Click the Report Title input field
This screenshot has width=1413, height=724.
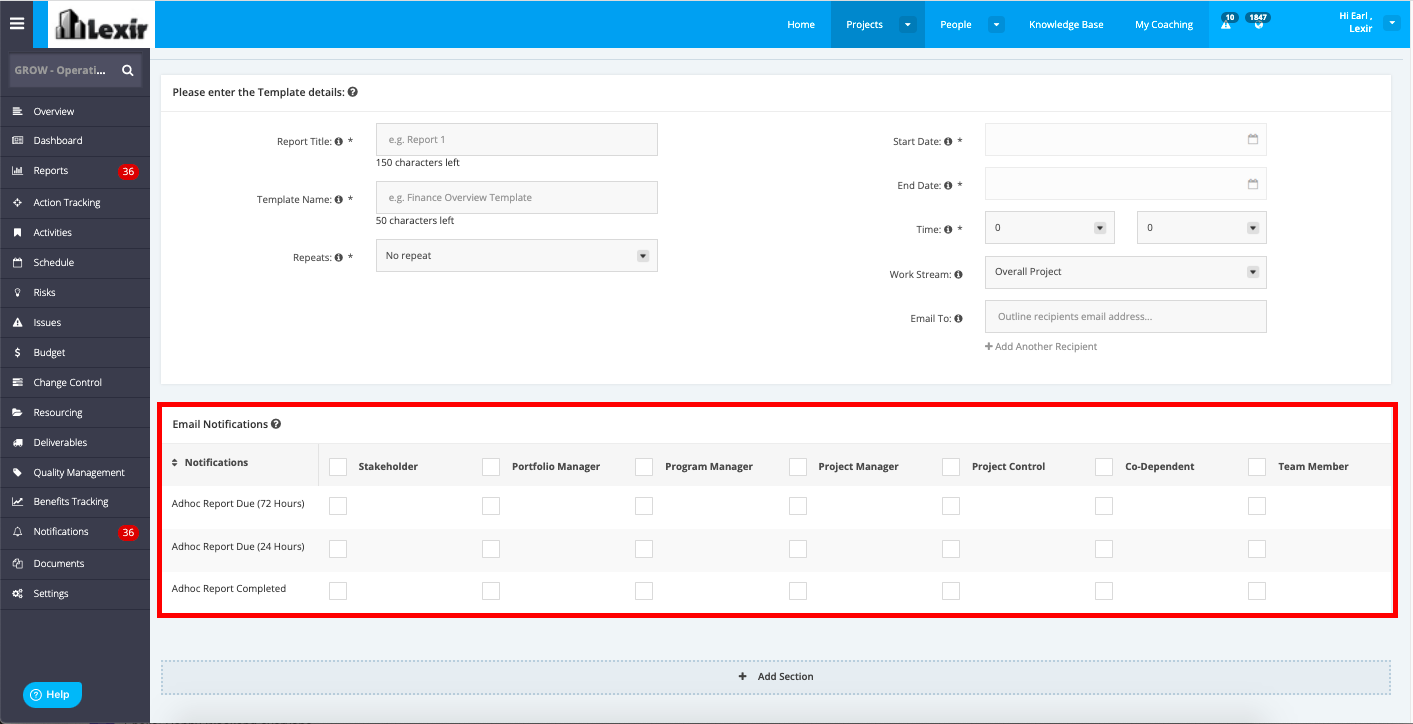pos(517,140)
